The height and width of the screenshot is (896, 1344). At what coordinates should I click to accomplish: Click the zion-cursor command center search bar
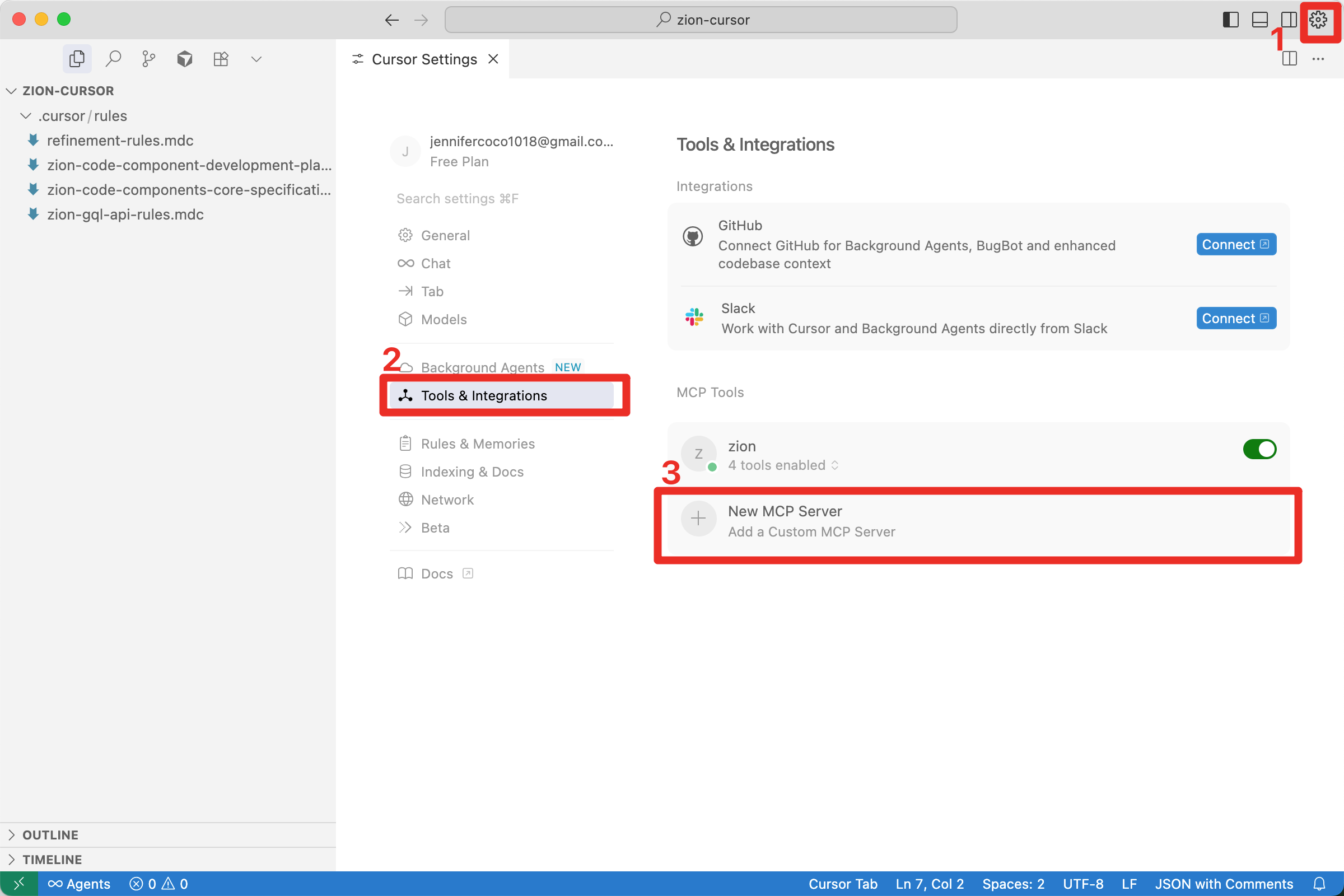[701, 20]
